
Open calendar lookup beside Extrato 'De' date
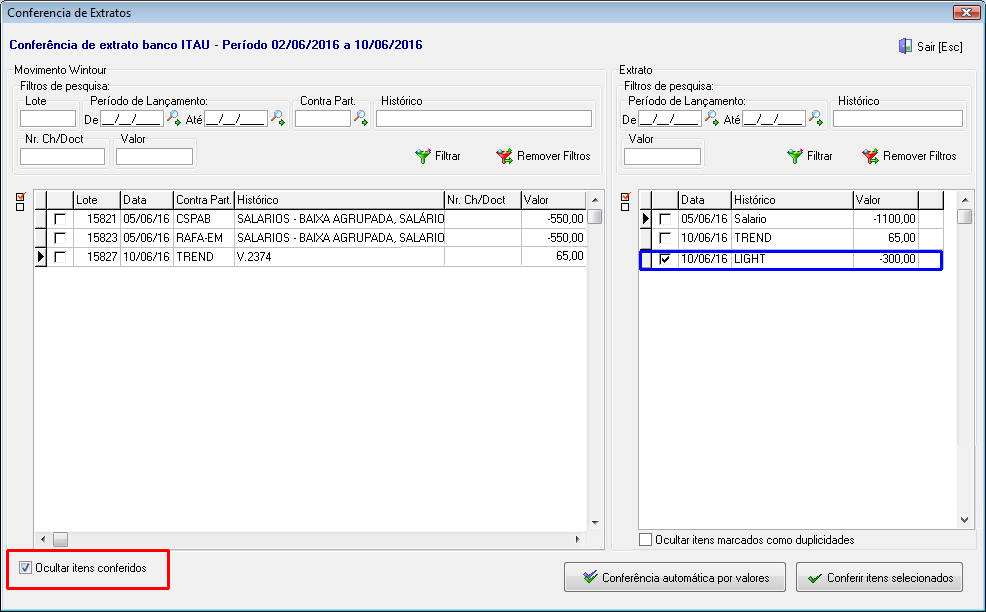point(712,118)
